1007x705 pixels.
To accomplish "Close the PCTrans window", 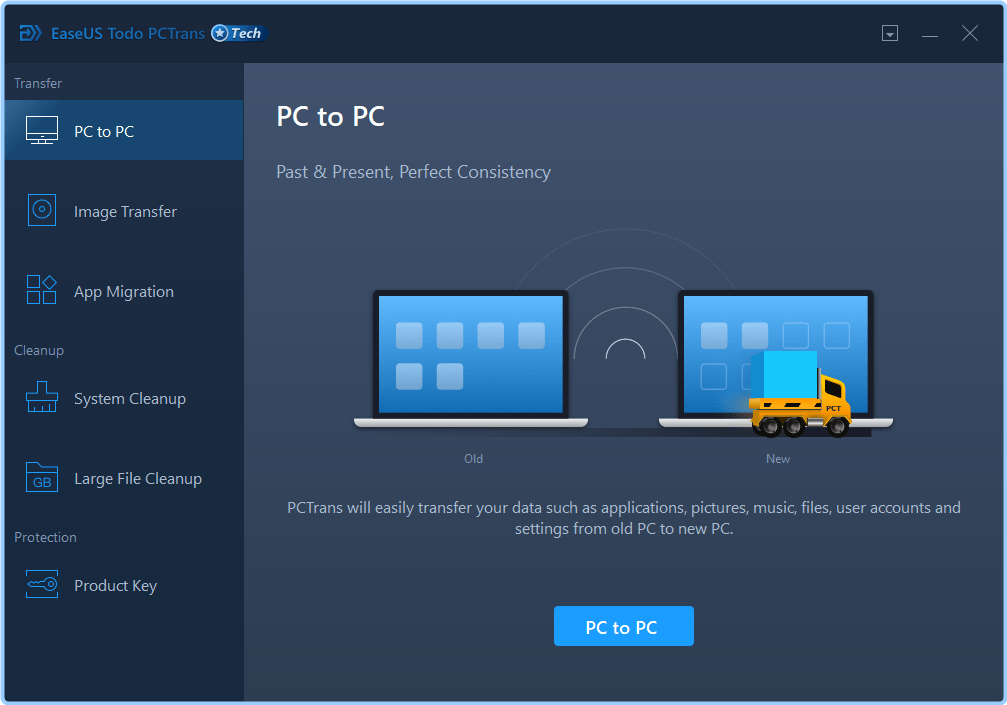I will click(x=970, y=33).
